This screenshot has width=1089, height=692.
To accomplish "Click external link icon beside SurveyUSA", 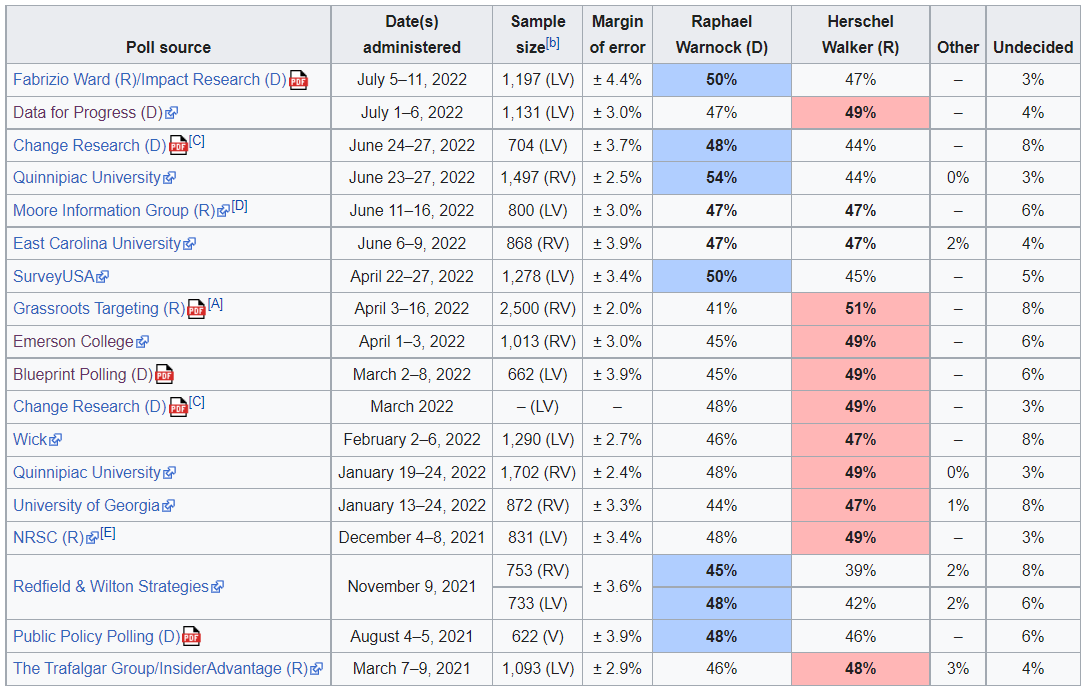I will tap(102, 277).
